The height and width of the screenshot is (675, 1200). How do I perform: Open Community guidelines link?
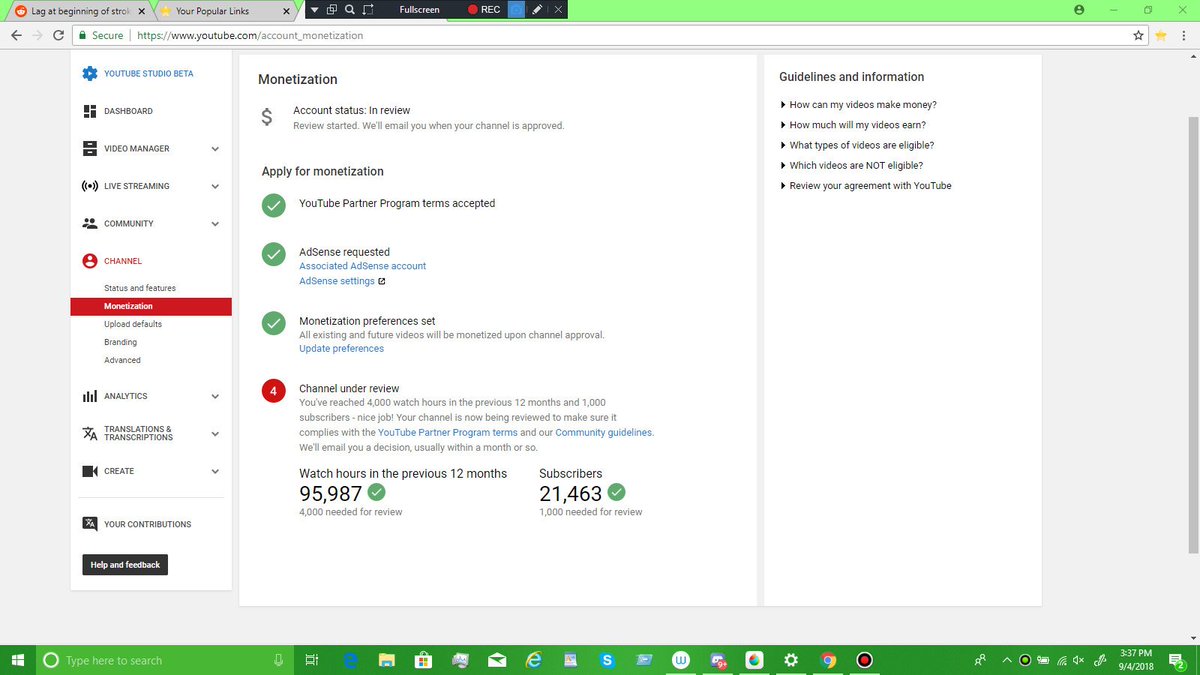coord(604,433)
